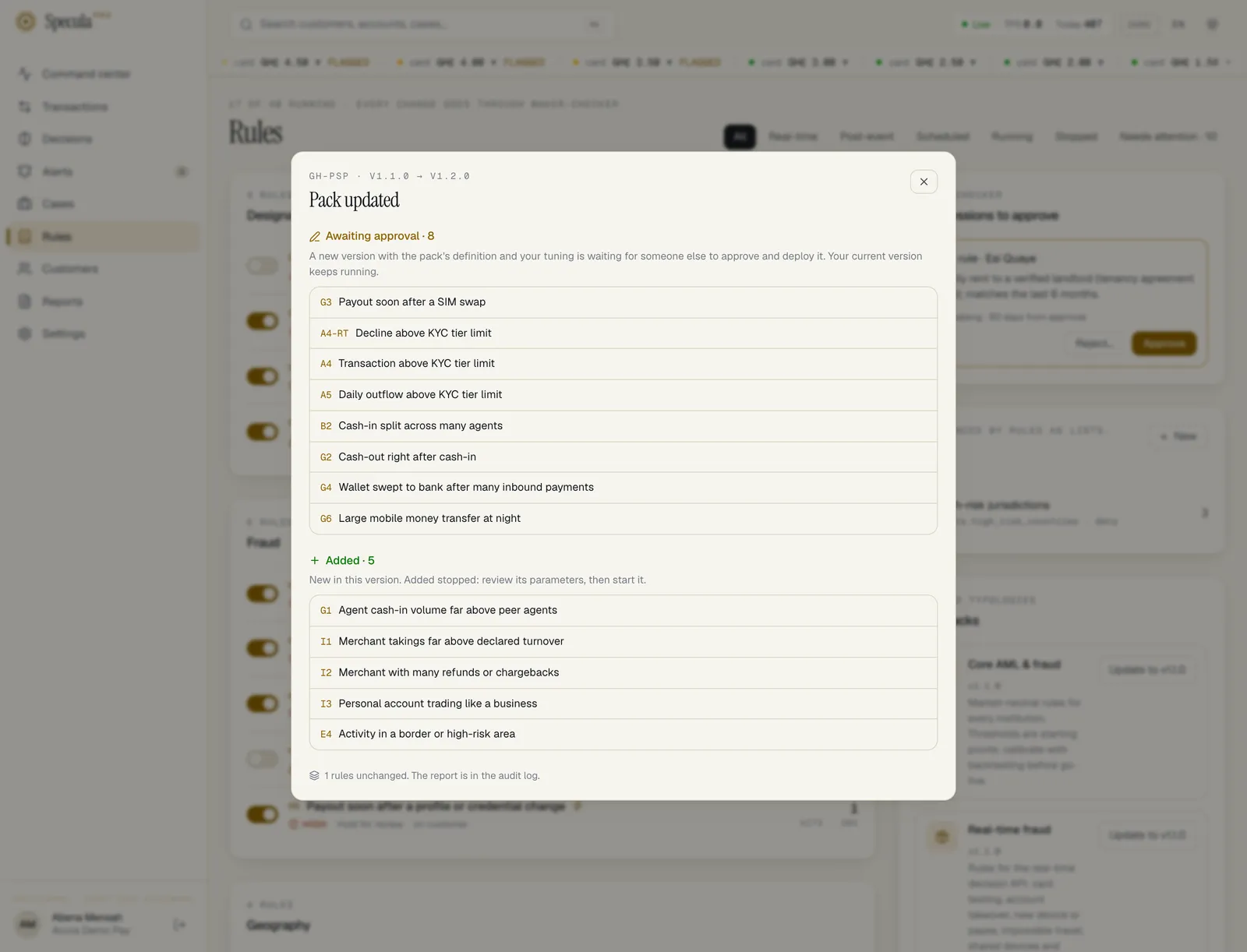1247x952 pixels.
Task: Open Reports icon in the sidebar
Action: [x=25, y=301]
